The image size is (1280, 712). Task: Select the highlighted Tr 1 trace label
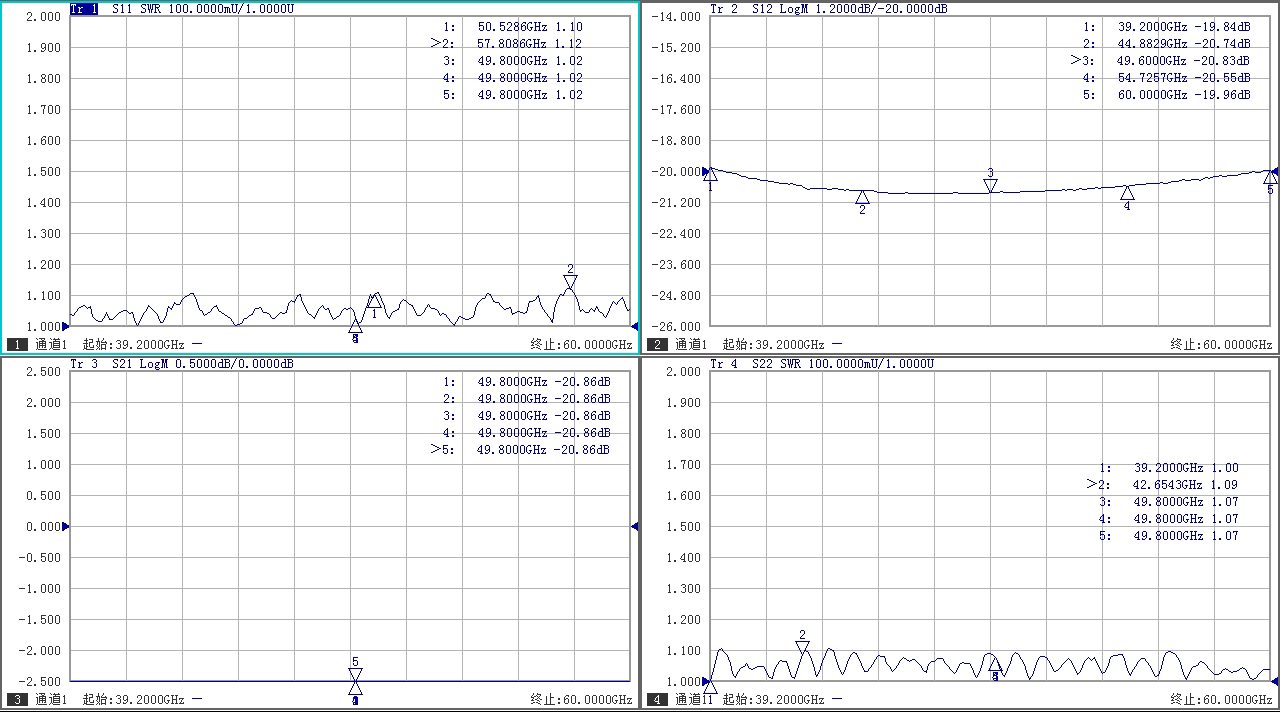84,9
